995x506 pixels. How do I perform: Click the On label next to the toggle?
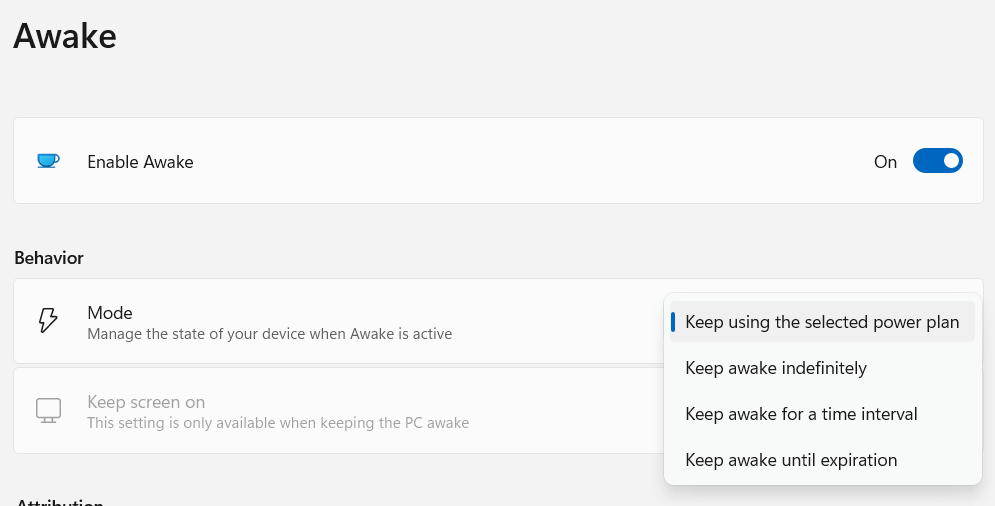pyautogui.click(x=885, y=162)
